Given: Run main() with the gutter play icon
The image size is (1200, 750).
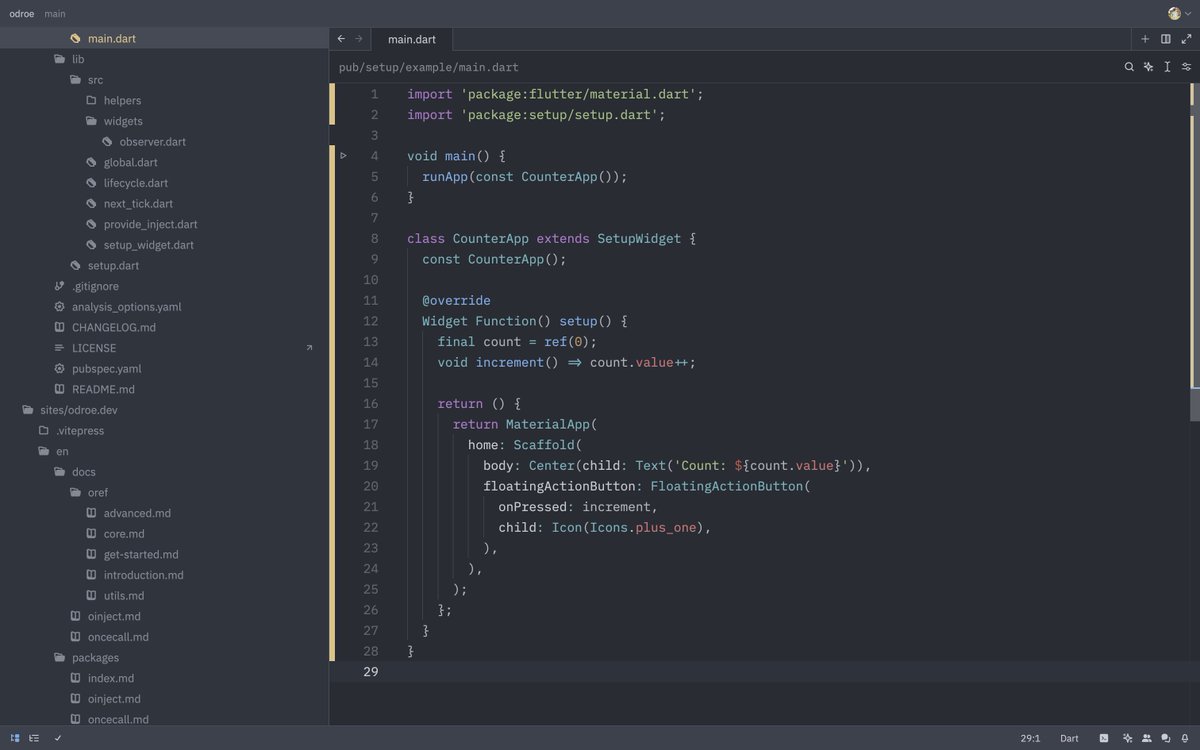Looking at the screenshot, I should [344, 155].
